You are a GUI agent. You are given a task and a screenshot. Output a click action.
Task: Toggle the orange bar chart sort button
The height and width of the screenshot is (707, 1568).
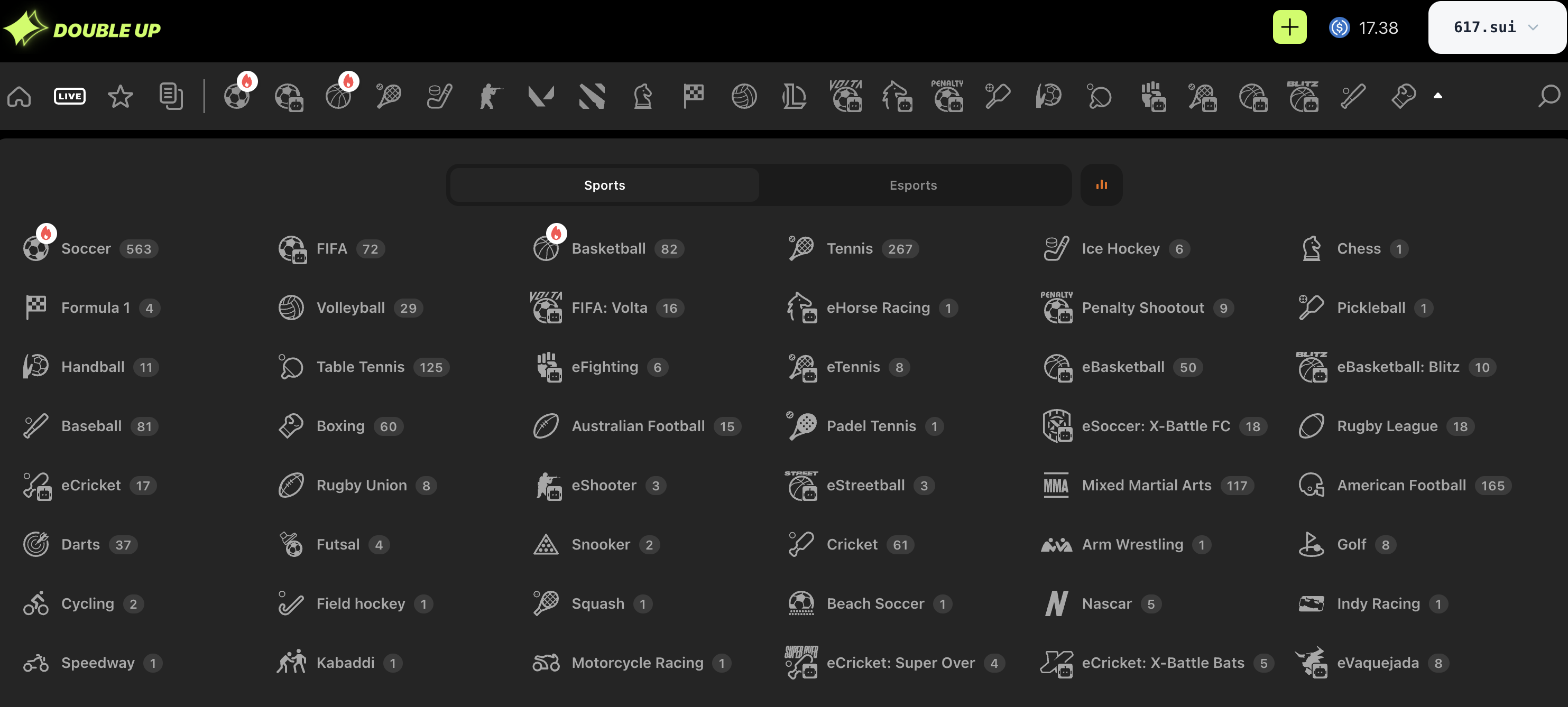[x=1101, y=185]
